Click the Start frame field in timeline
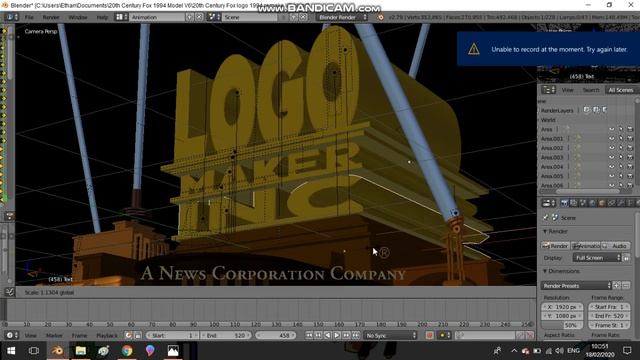The height and width of the screenshot is (360, 640). pos(173,336)
